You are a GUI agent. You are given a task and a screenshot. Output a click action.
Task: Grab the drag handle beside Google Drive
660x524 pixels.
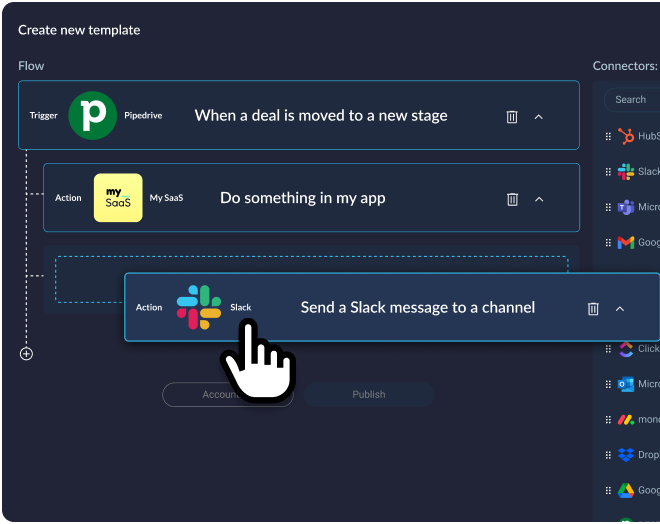pos(608,490)
